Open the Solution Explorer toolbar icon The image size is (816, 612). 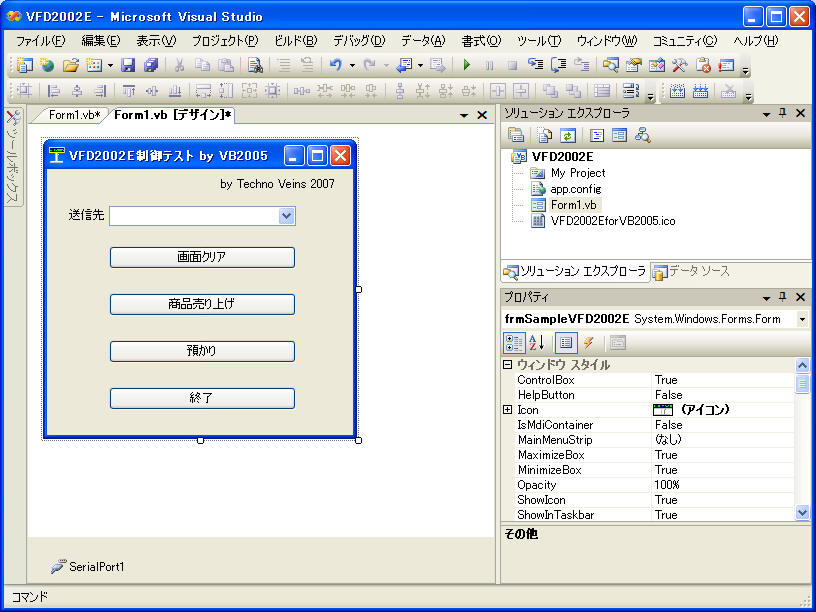click(x=610, y=65)
